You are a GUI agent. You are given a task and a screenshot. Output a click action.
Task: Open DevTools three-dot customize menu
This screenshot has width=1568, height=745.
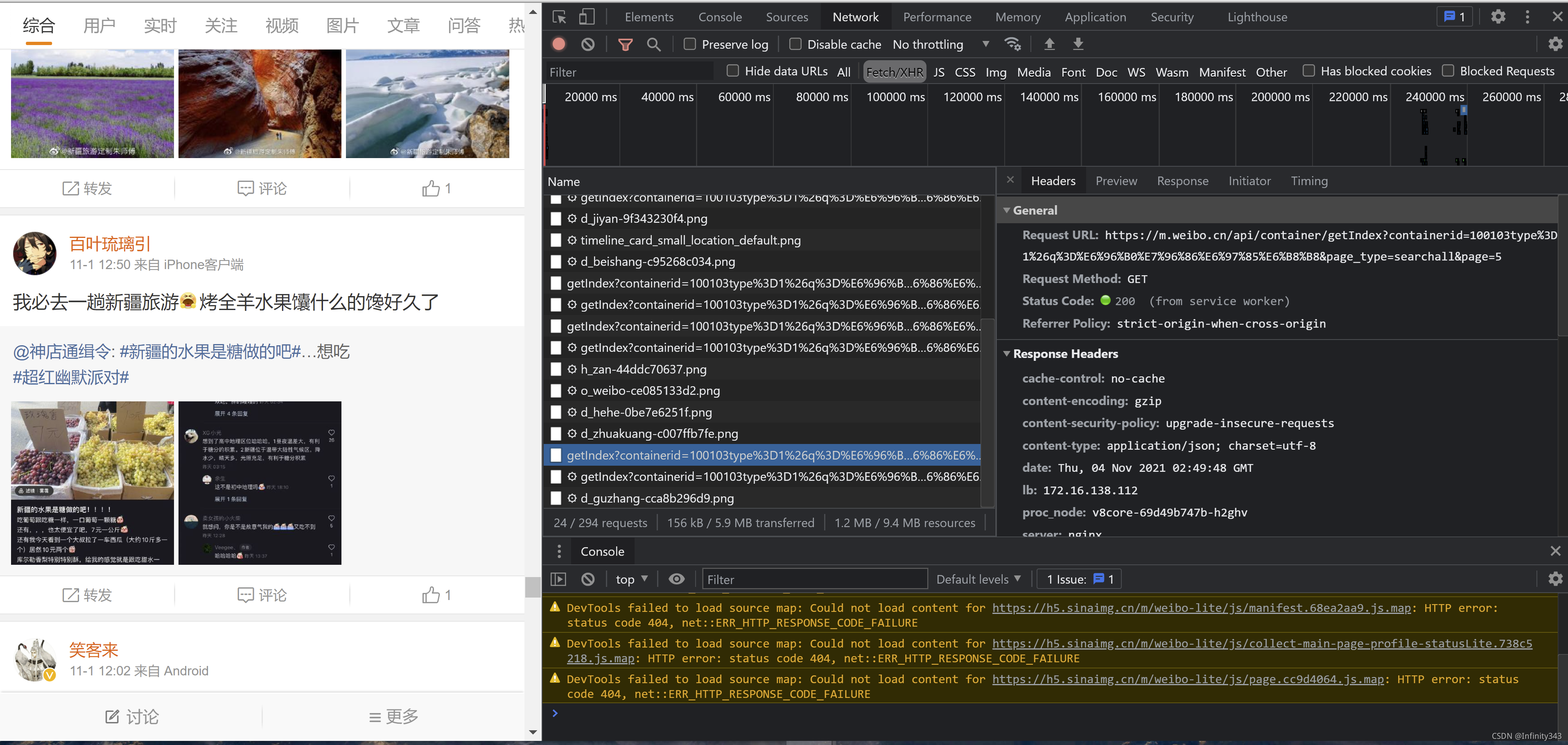1527,17
